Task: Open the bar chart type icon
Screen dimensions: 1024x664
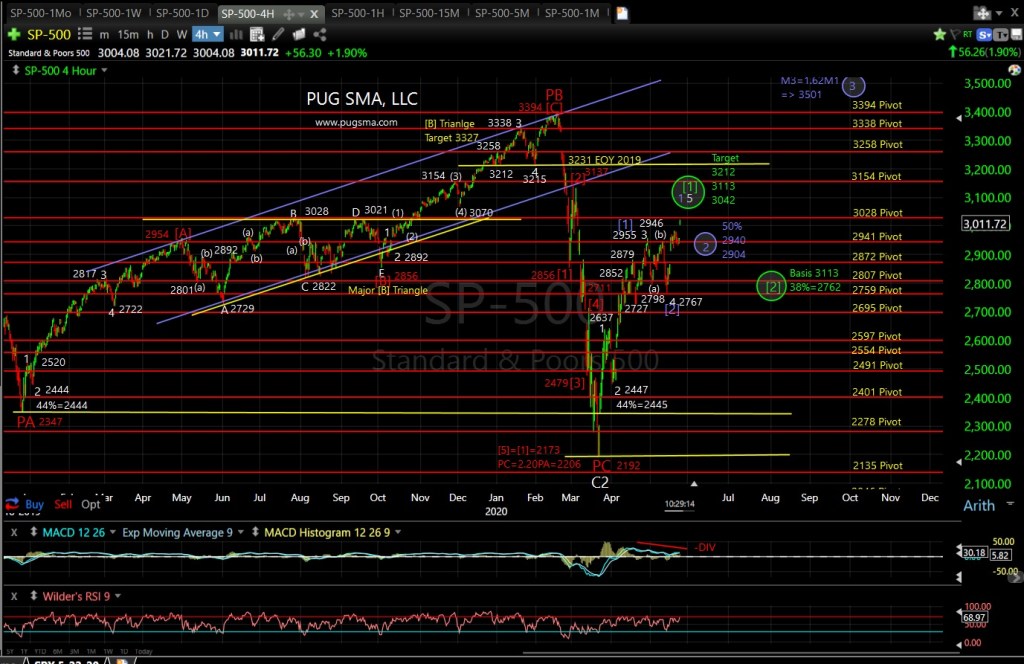Action: tap(236, 35)
